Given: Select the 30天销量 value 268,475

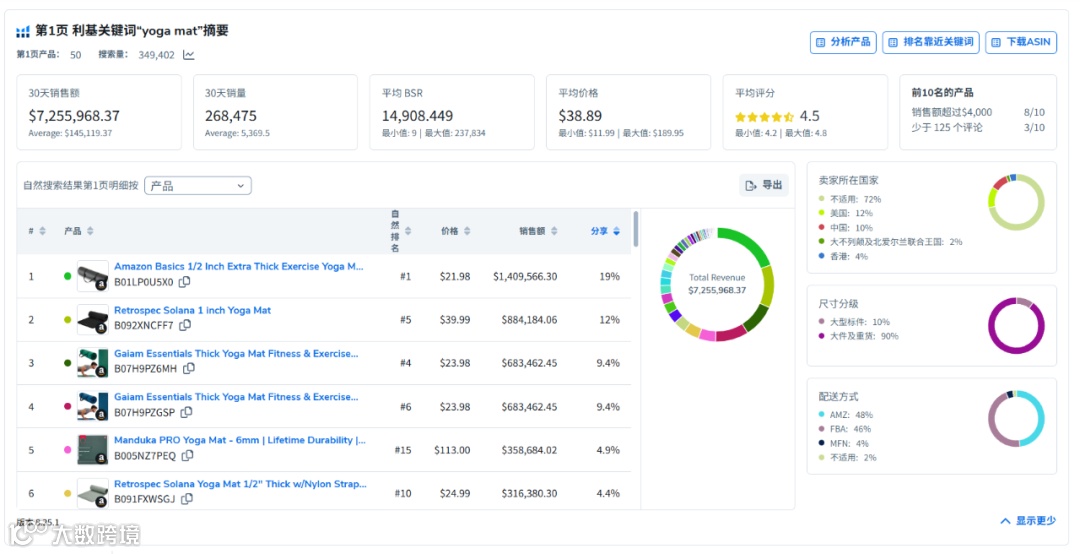Looking at the screenshot, I should pos(231,116).
